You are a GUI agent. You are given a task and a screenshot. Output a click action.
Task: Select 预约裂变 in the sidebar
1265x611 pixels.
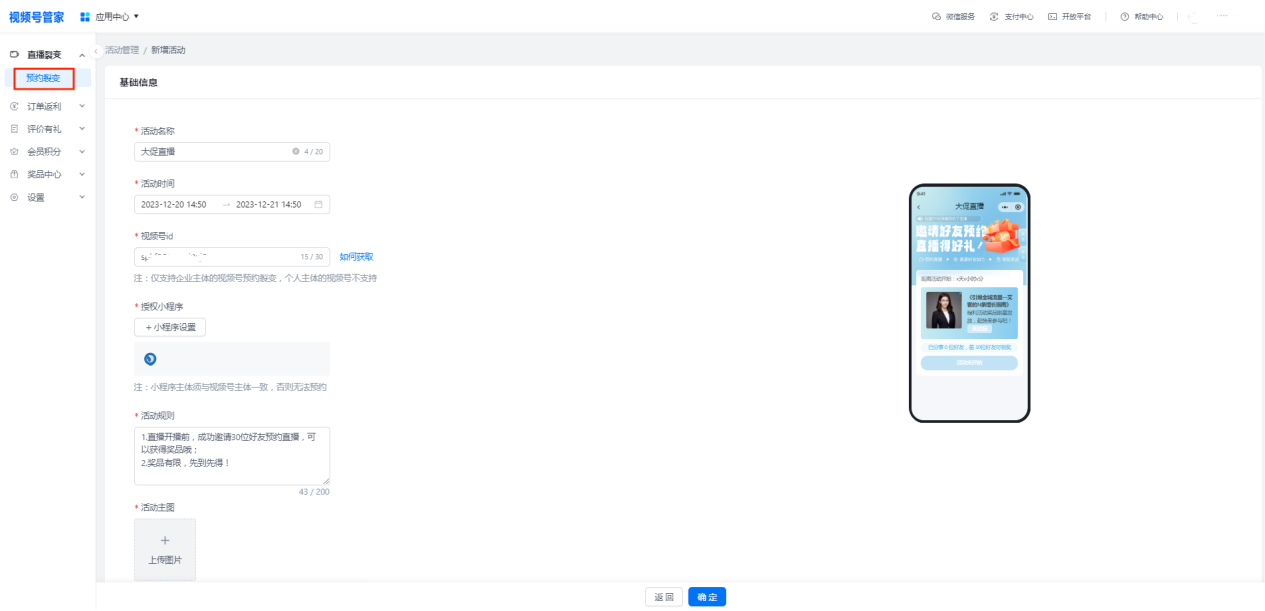pyautogui.click(x=43, y=77)
